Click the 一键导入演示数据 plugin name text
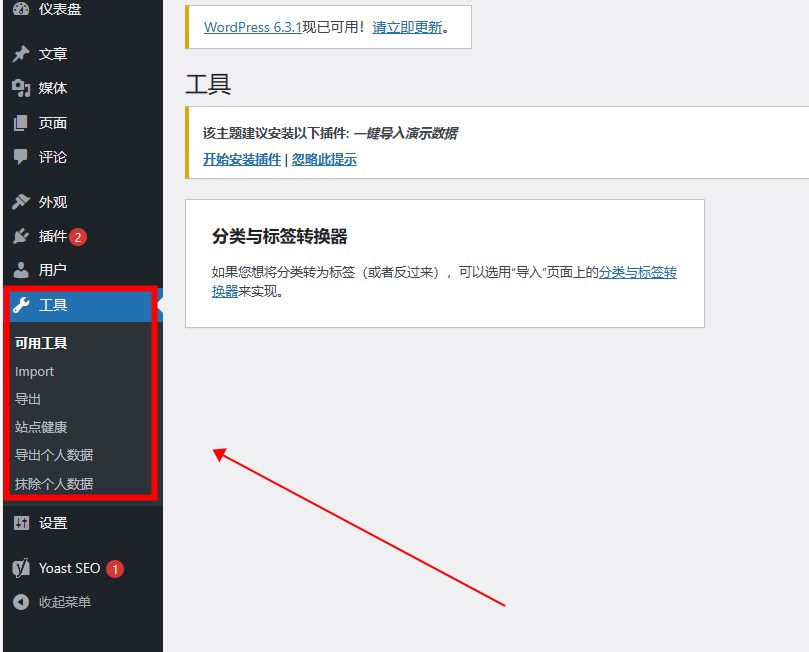The width and height of the screenshot is (809, 652). coord(406,134)
